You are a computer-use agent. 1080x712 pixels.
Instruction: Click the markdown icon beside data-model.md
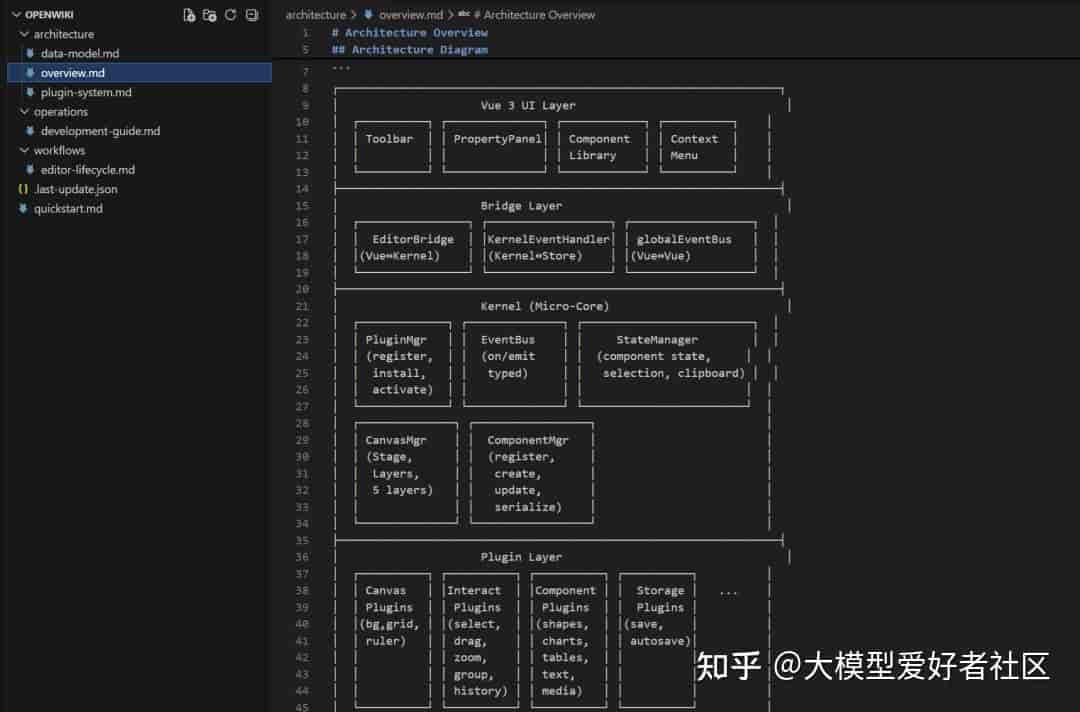[30, 53]
